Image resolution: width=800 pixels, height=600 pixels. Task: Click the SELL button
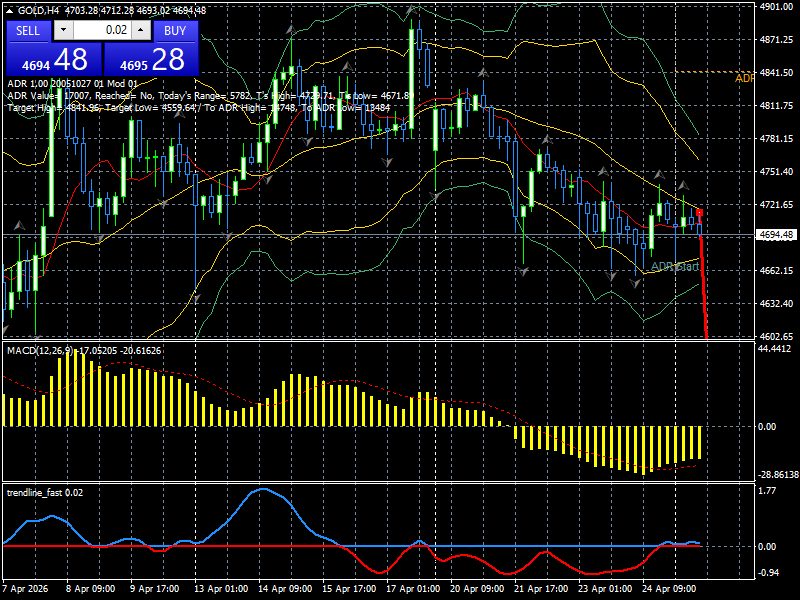pyautogui.click(x=28, y=31)
